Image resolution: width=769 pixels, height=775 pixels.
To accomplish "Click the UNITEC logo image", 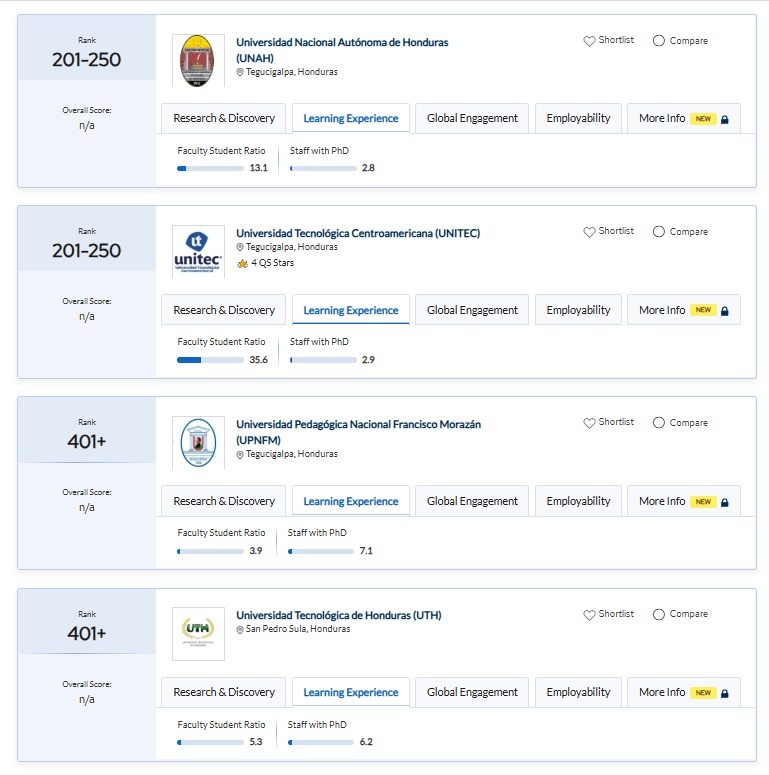I will point(198,251).
